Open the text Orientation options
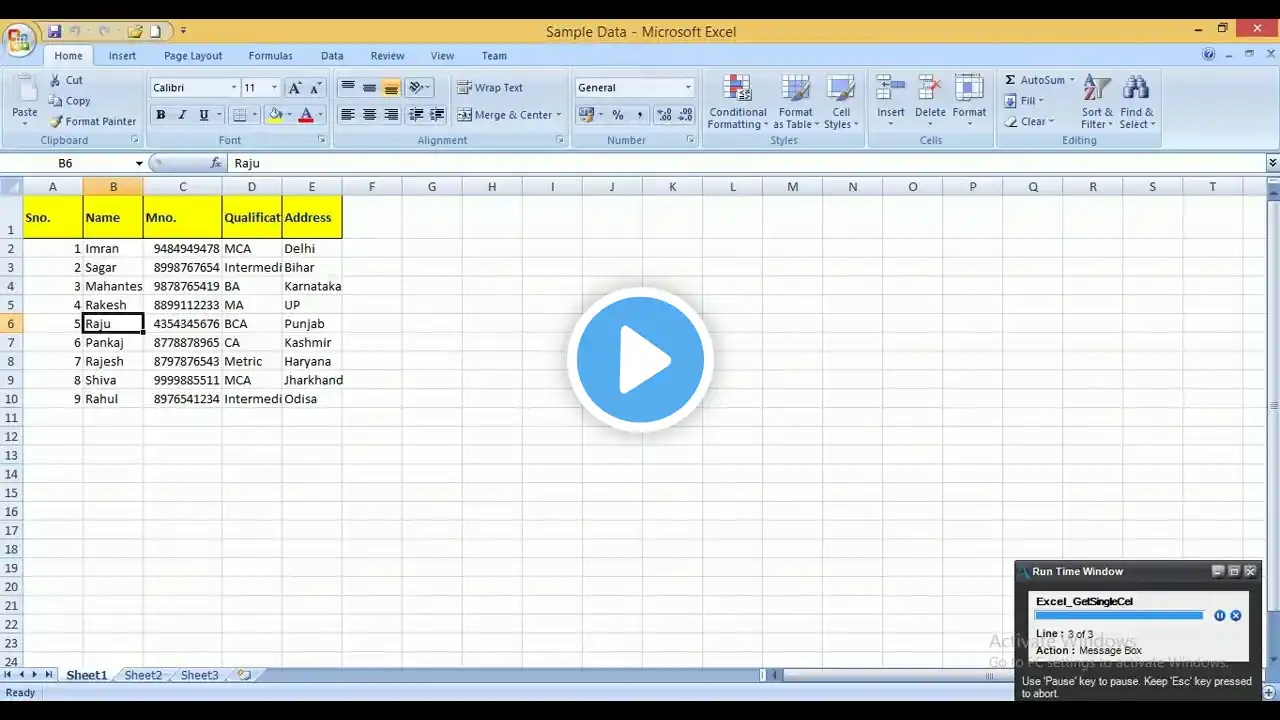Screen dimensions: 1280x720 [419, 88]
